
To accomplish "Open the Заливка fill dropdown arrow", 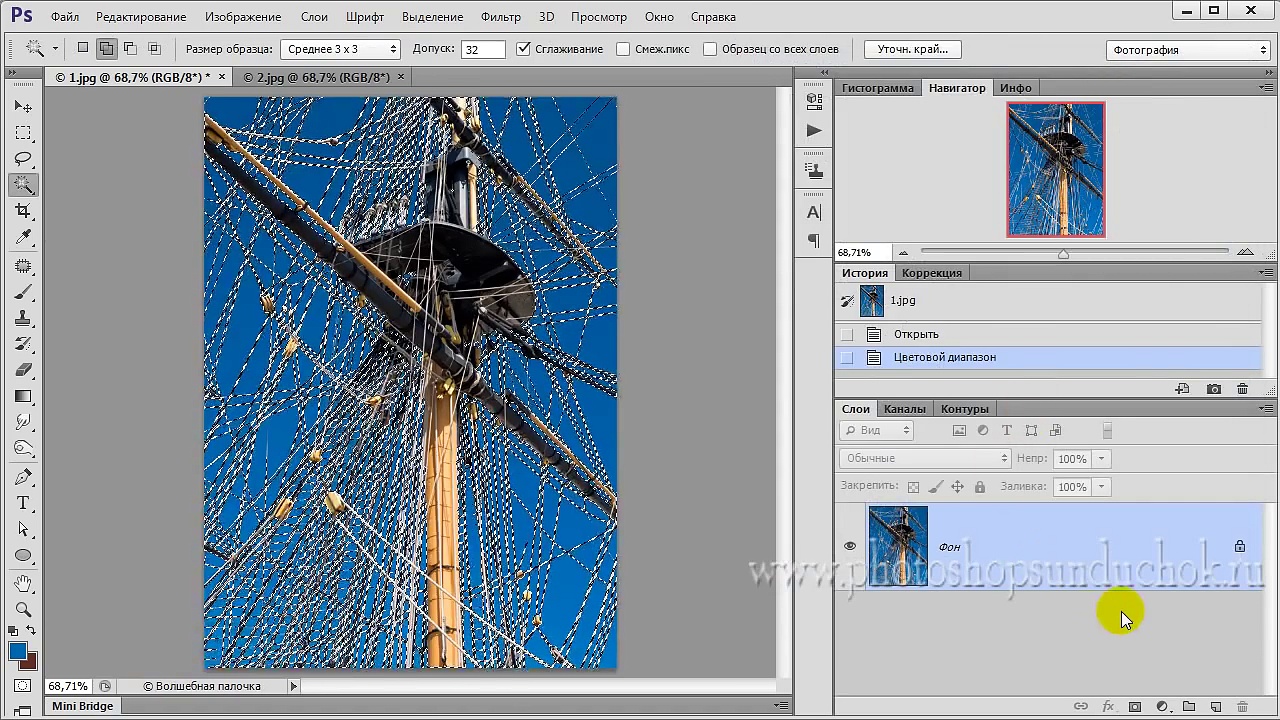I will [1101, 487].
